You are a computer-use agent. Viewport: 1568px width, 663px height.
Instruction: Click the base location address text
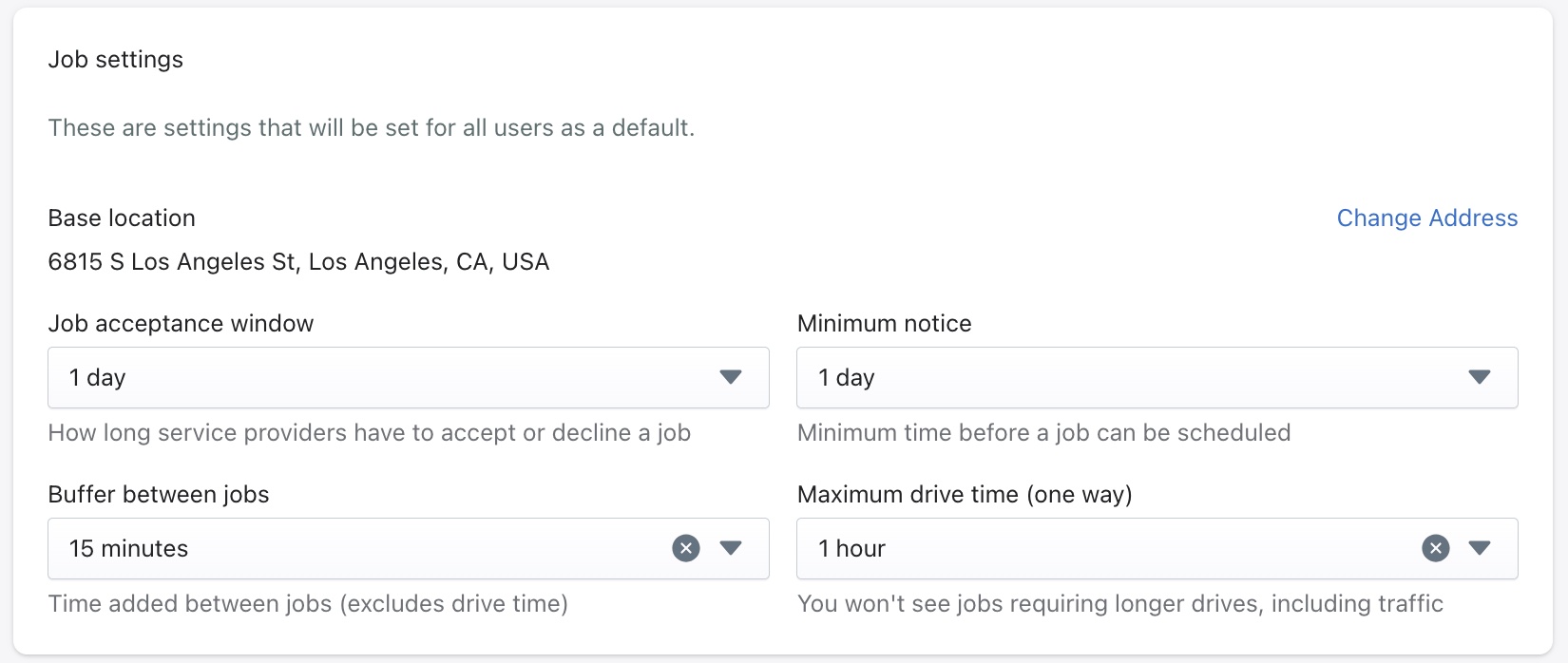[298, 262]
